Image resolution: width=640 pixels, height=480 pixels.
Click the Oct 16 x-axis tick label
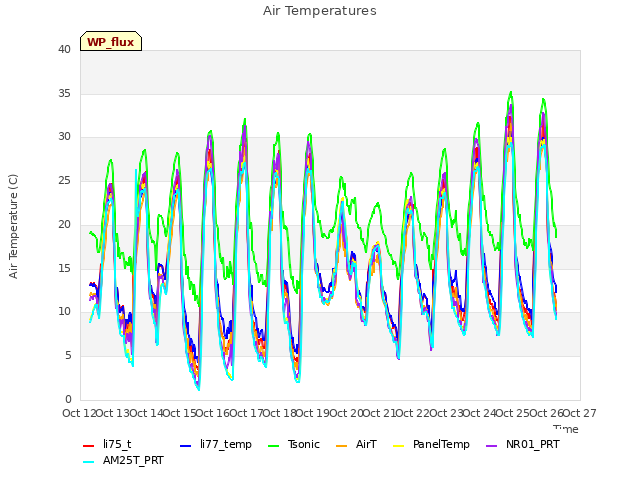click(213, 413)
